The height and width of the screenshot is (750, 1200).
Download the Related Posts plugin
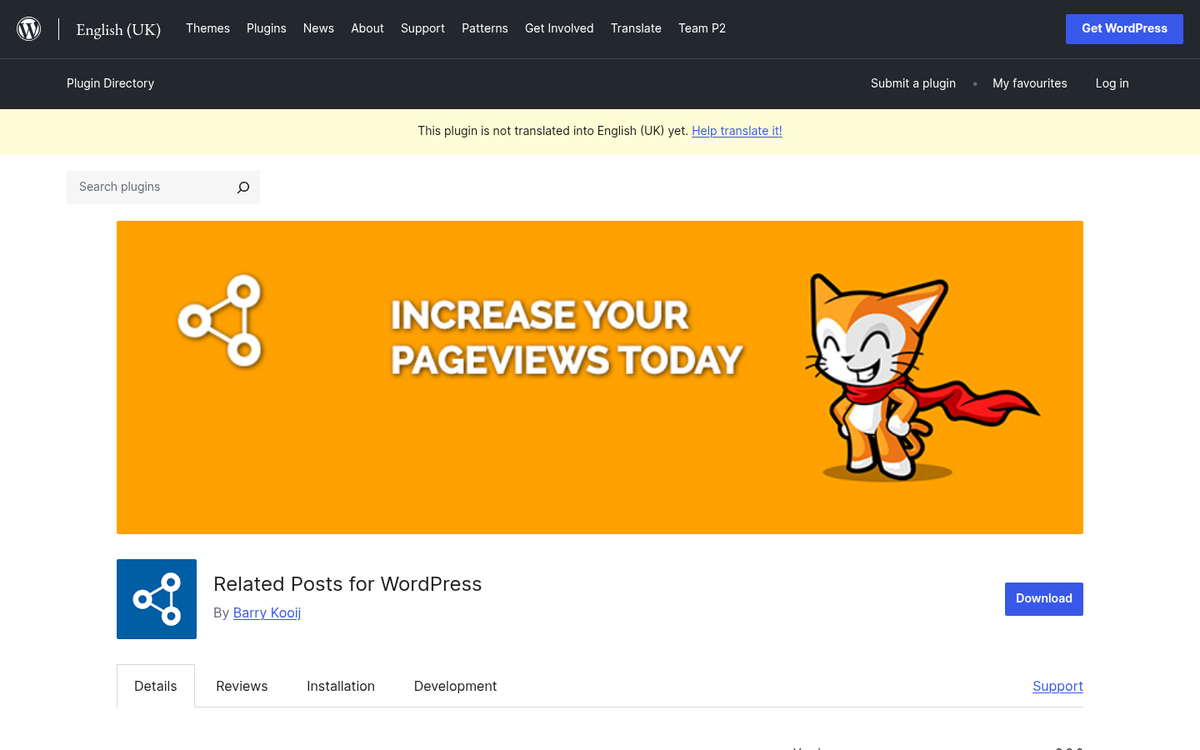(1044, 598)
